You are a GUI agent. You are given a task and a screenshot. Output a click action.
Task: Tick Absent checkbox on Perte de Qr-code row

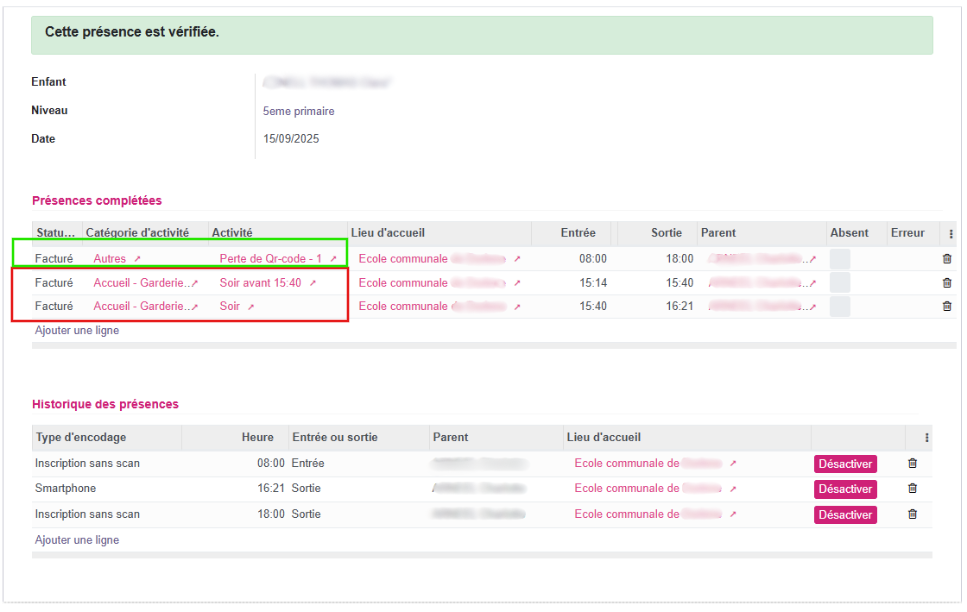(840, 258)
